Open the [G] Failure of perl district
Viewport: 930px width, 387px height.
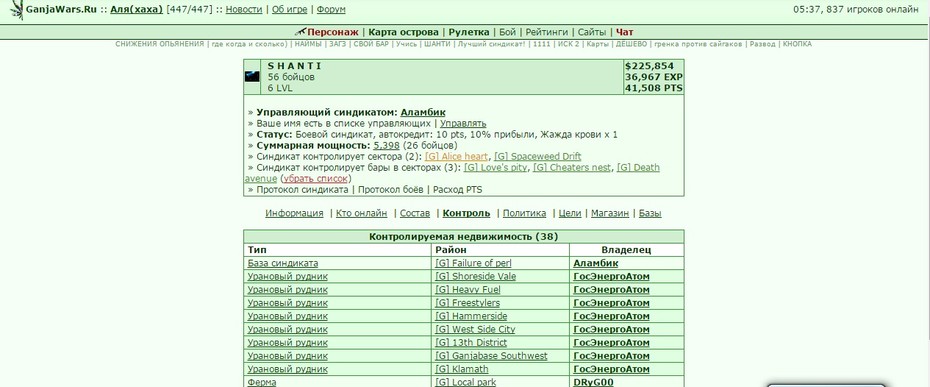point(473,263)
